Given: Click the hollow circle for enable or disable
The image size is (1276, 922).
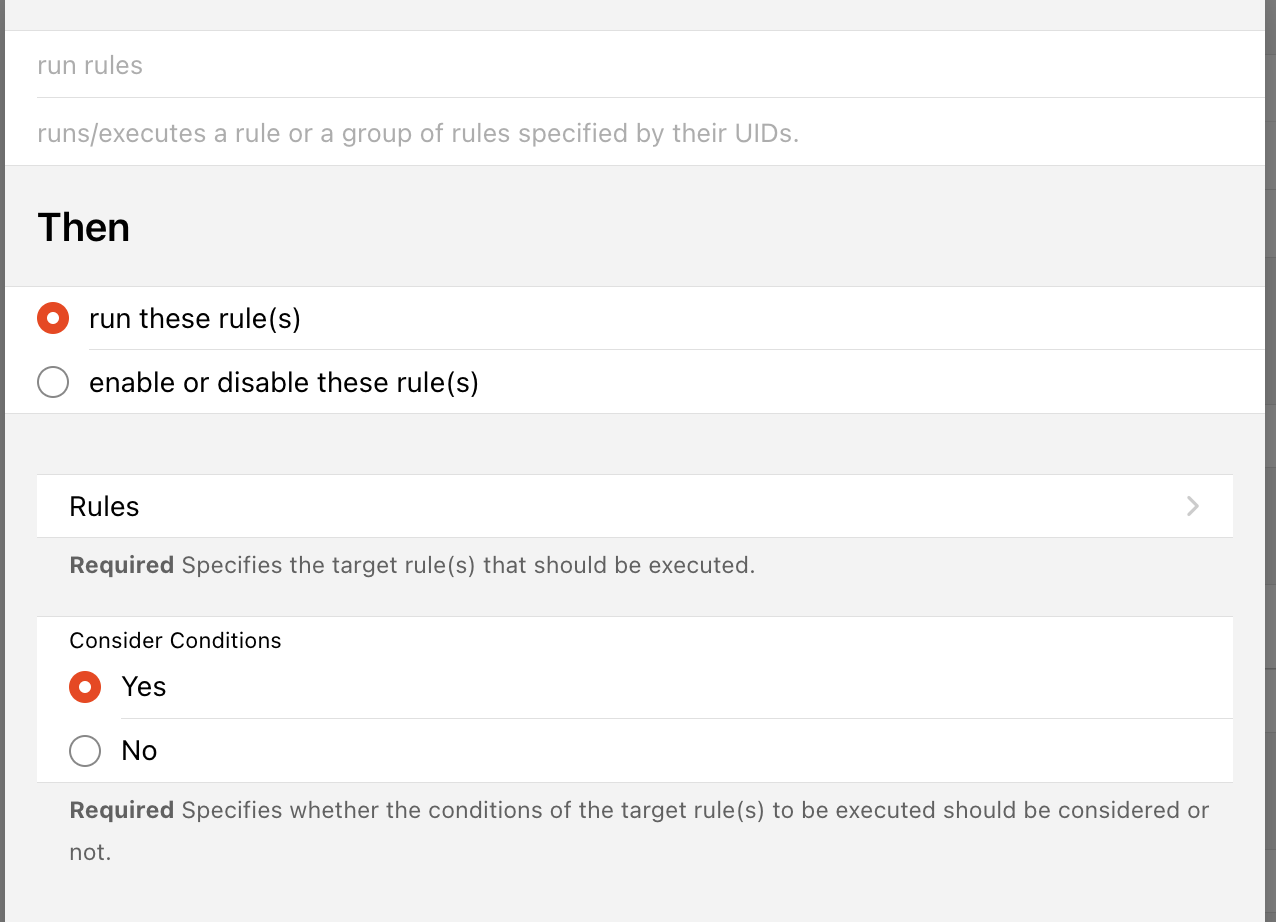Looking at the screenshot, I should tap(53, 382).
